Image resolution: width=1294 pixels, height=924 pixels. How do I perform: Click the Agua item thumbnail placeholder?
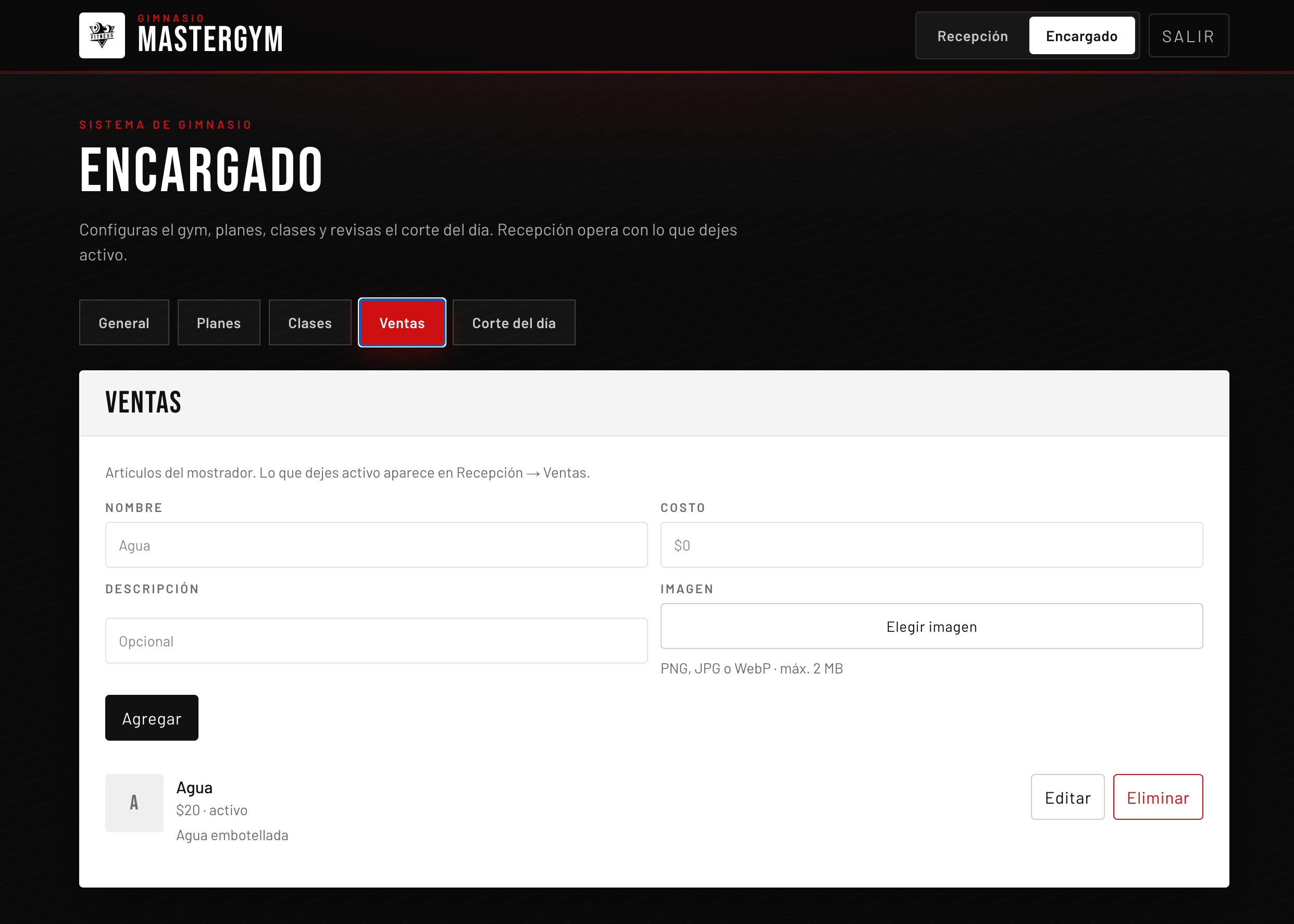pos(134,803)
